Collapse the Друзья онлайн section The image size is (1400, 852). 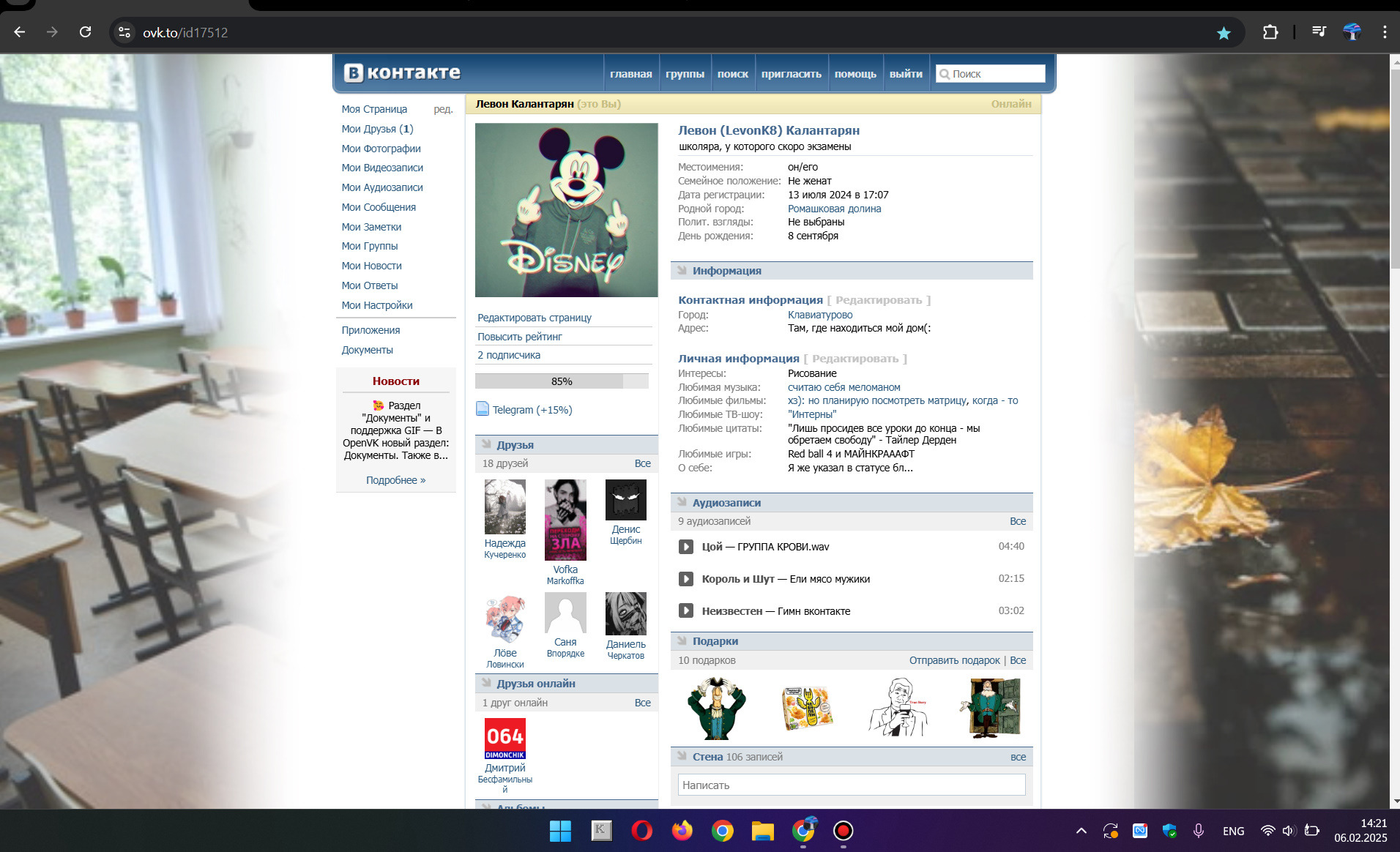click(486, 684)
